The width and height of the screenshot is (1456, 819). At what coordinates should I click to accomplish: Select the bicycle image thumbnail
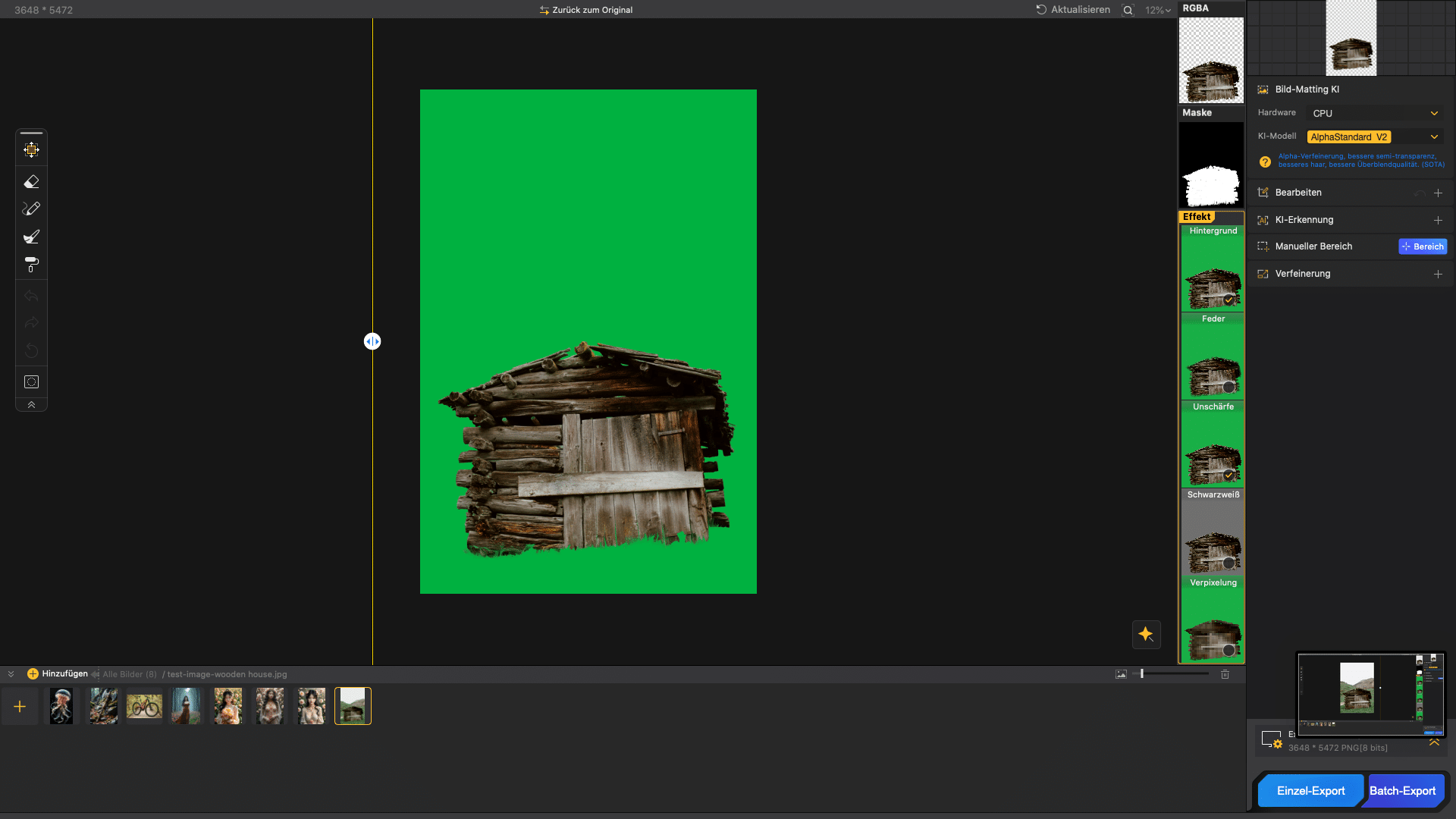click(144, 706)
